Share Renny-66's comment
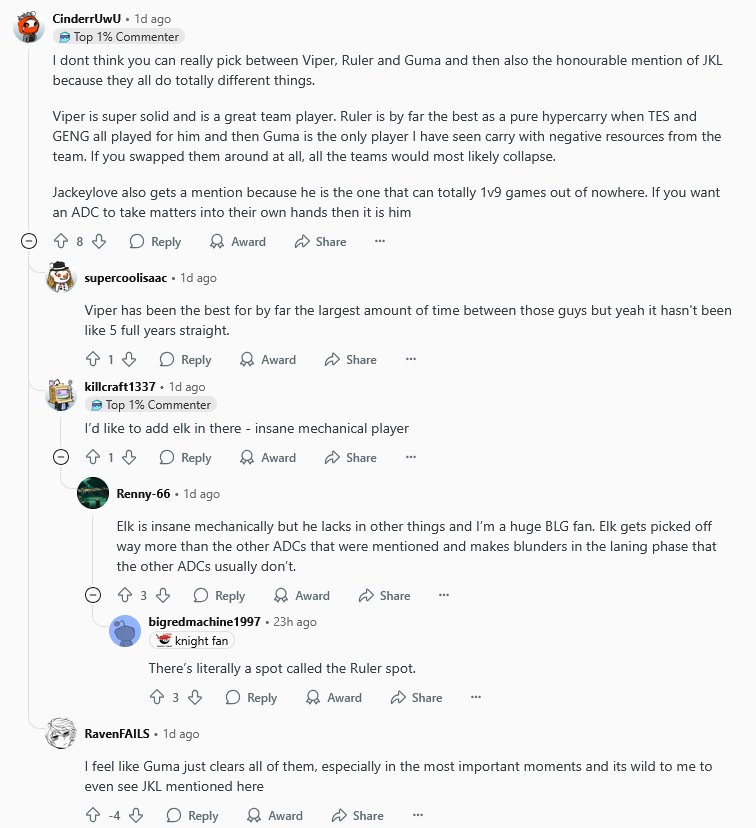 click(384, 595)
